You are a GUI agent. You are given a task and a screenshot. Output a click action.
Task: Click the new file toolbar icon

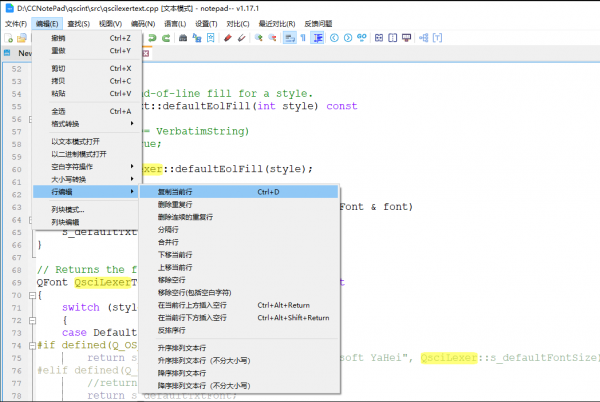tap(7, 38)
